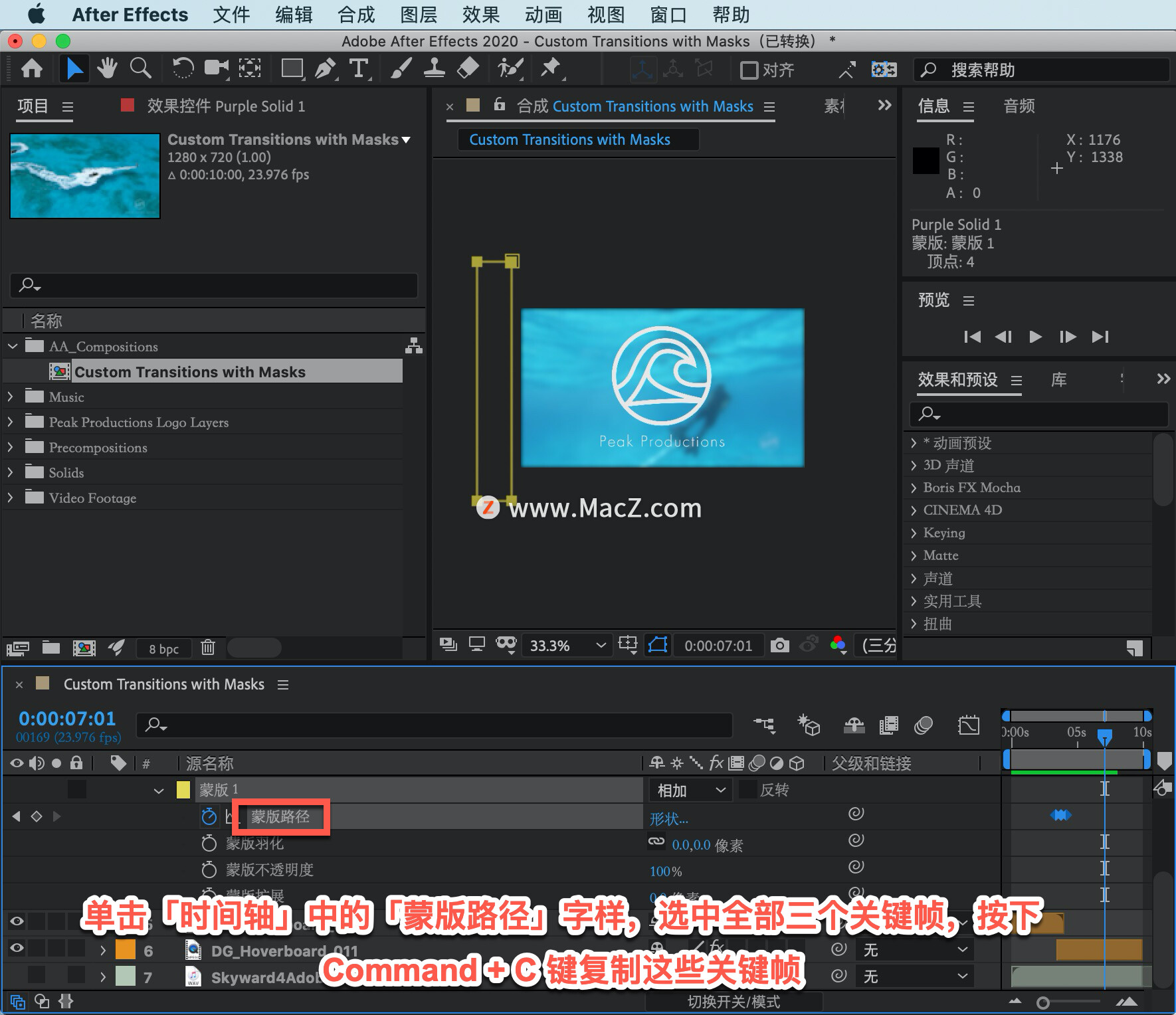The height and width of the screenshot is (1015, 1176).
Task: Open the 效果 menu
Action: [481, 15]
